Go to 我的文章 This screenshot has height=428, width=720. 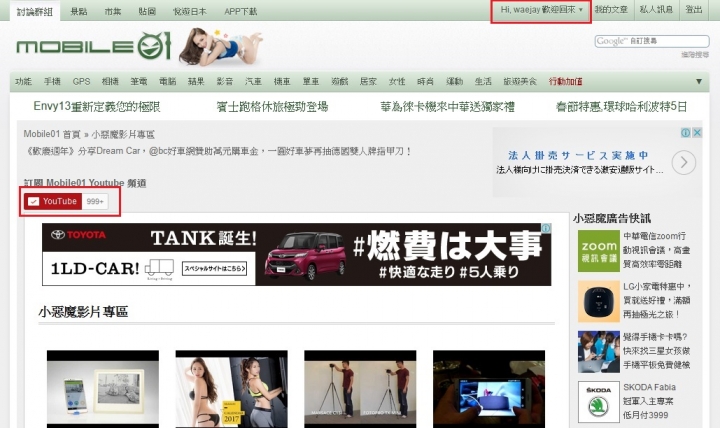point(611,10)
